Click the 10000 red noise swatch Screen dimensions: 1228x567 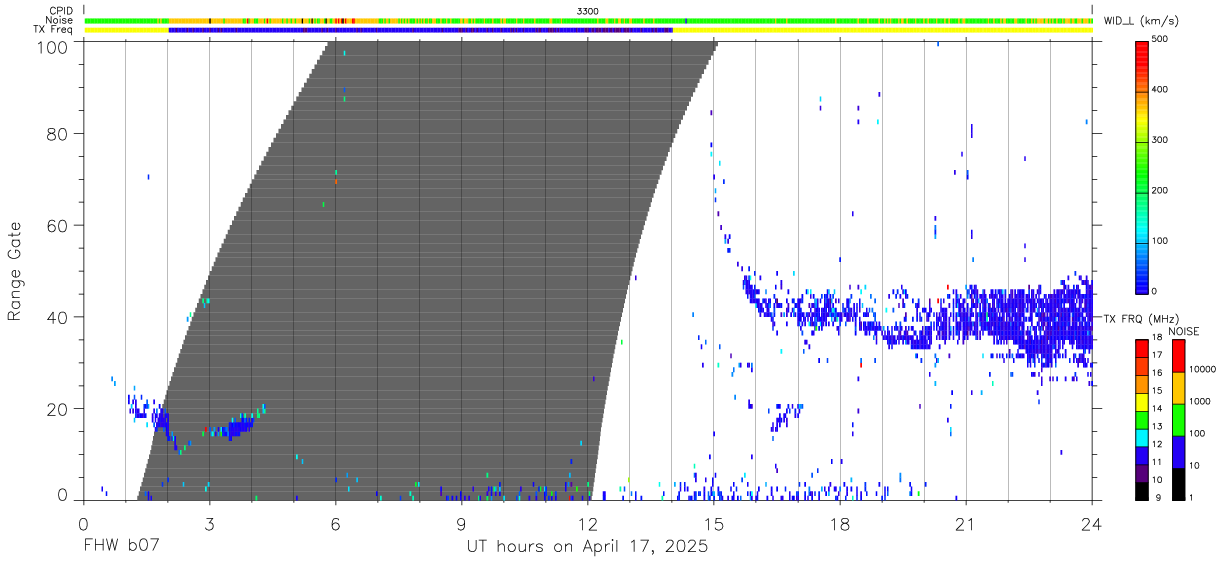[1179, 356]
